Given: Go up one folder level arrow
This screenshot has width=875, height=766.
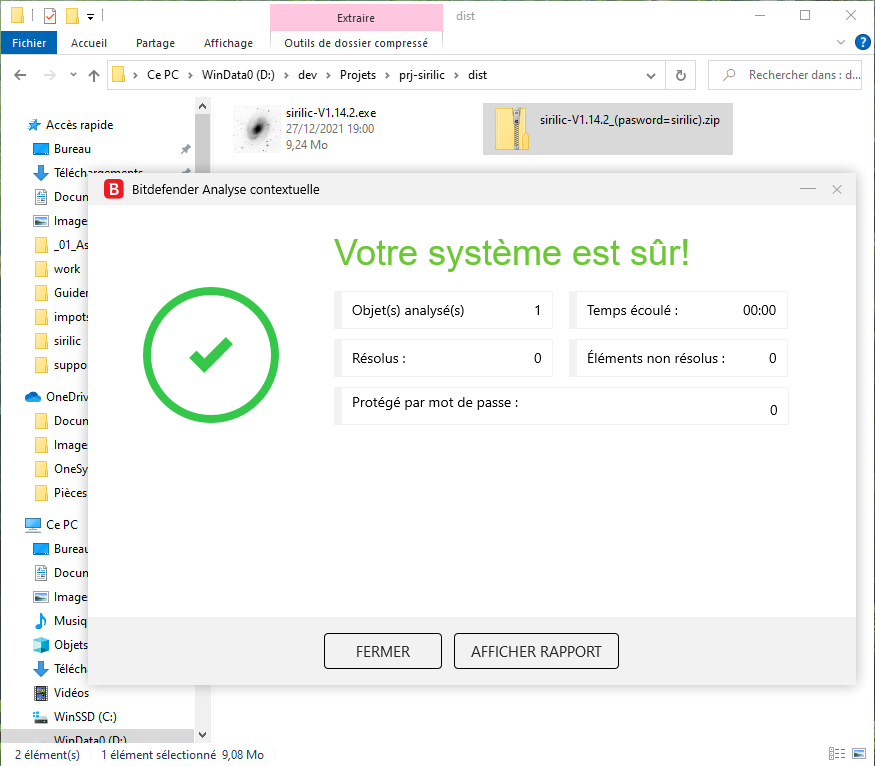Looking at the screenshot, I should click(94, 75).
